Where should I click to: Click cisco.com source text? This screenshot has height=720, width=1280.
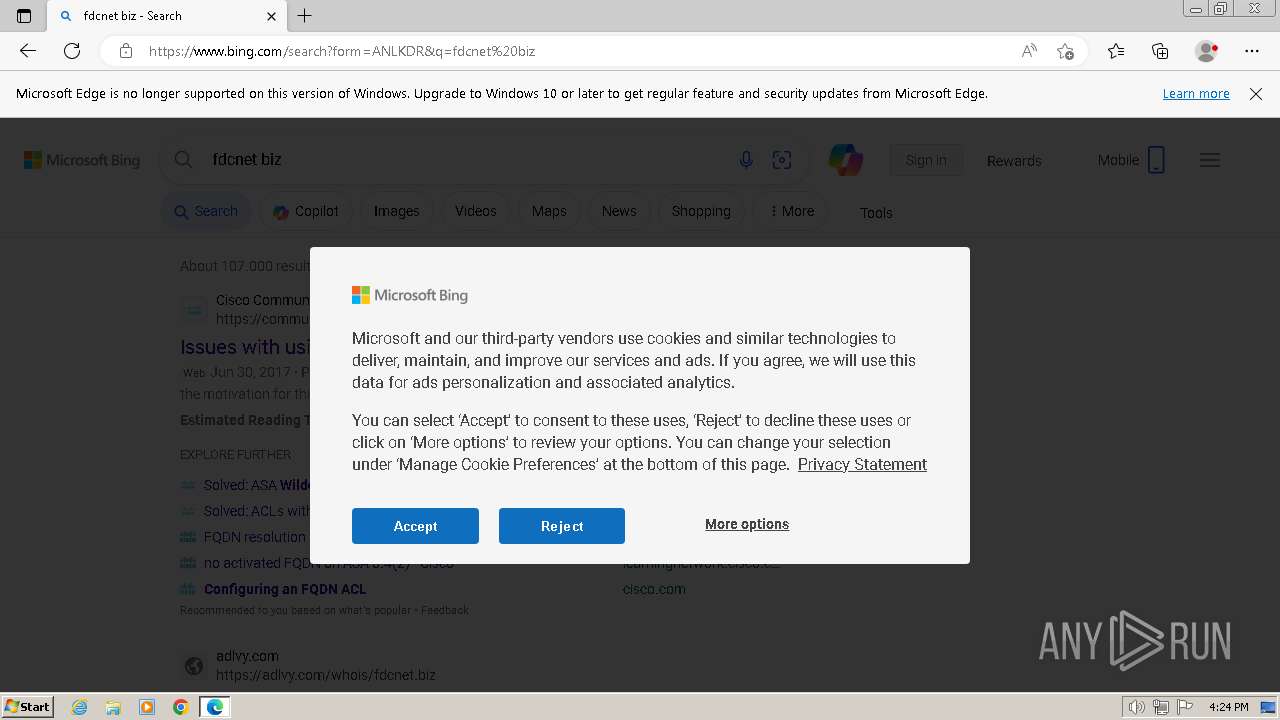(x=654, y=589)
